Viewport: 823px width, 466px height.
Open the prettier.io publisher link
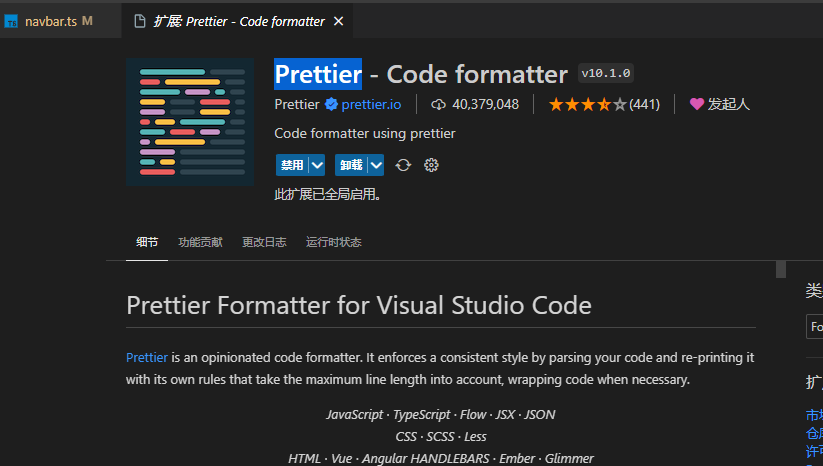371,104
